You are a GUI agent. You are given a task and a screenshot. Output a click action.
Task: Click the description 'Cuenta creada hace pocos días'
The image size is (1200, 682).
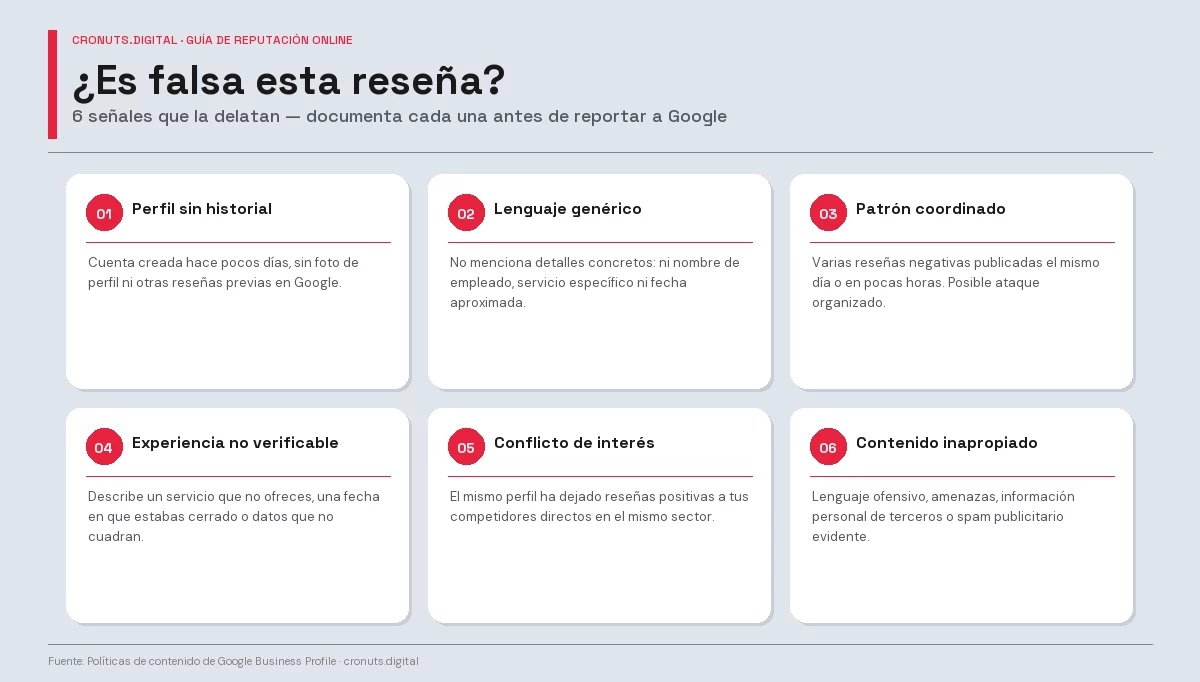pos(223,272)
